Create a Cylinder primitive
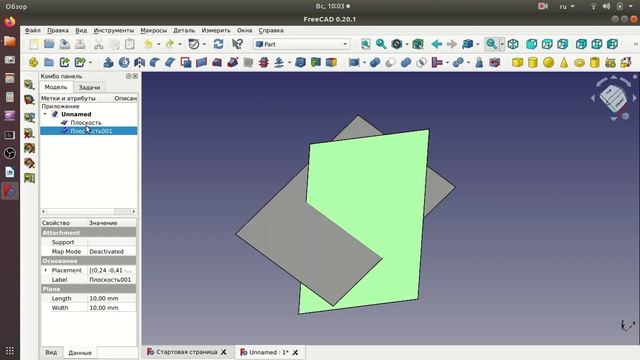The image size is (640, 360). point(533,62)
